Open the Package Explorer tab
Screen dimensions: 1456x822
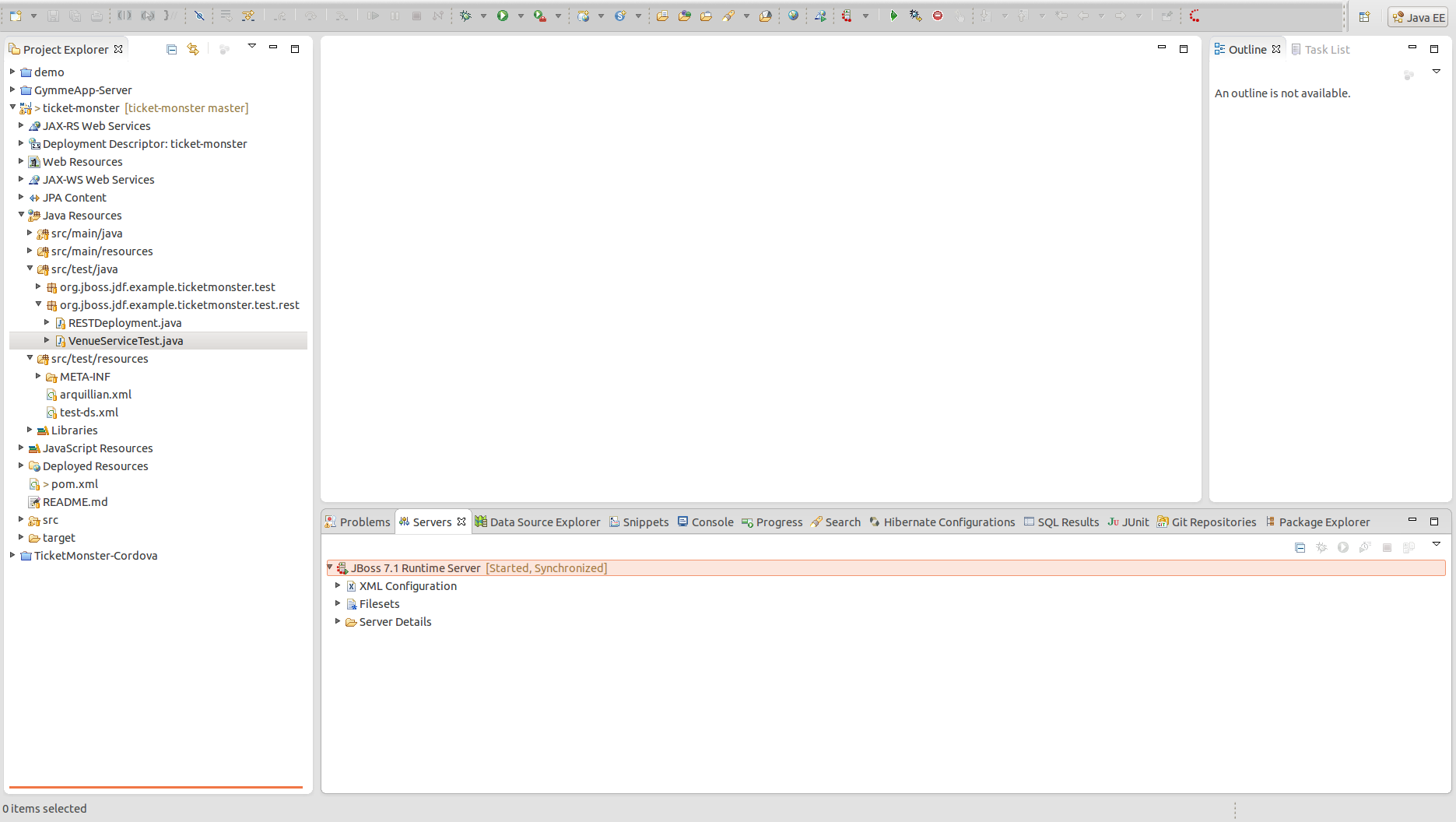[x=1317, y=522]
